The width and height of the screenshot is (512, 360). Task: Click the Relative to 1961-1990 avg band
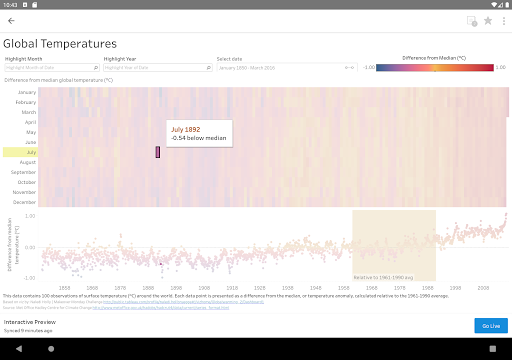click(394, 245)
